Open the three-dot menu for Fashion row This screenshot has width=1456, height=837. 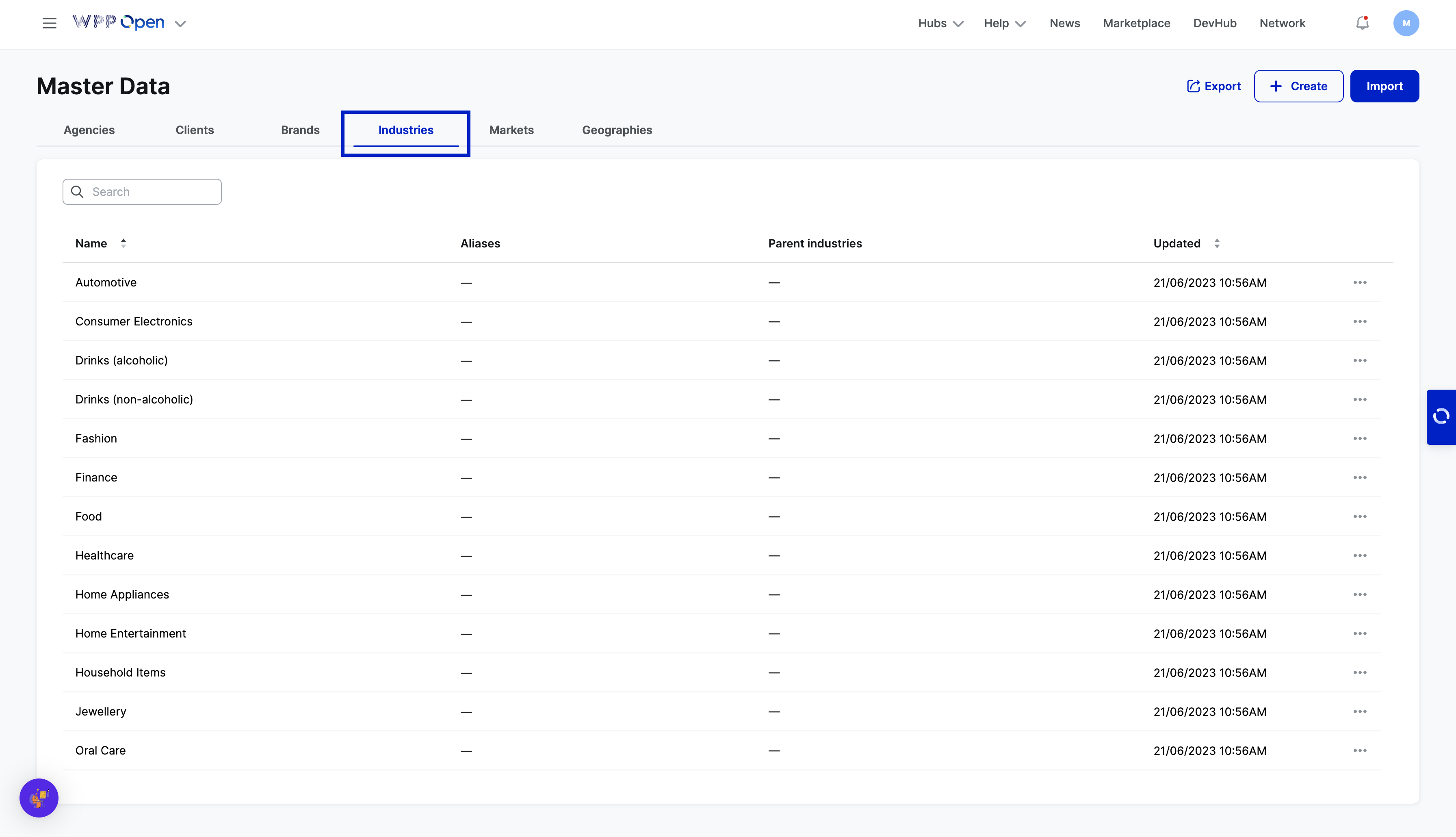coord(1359,439)
